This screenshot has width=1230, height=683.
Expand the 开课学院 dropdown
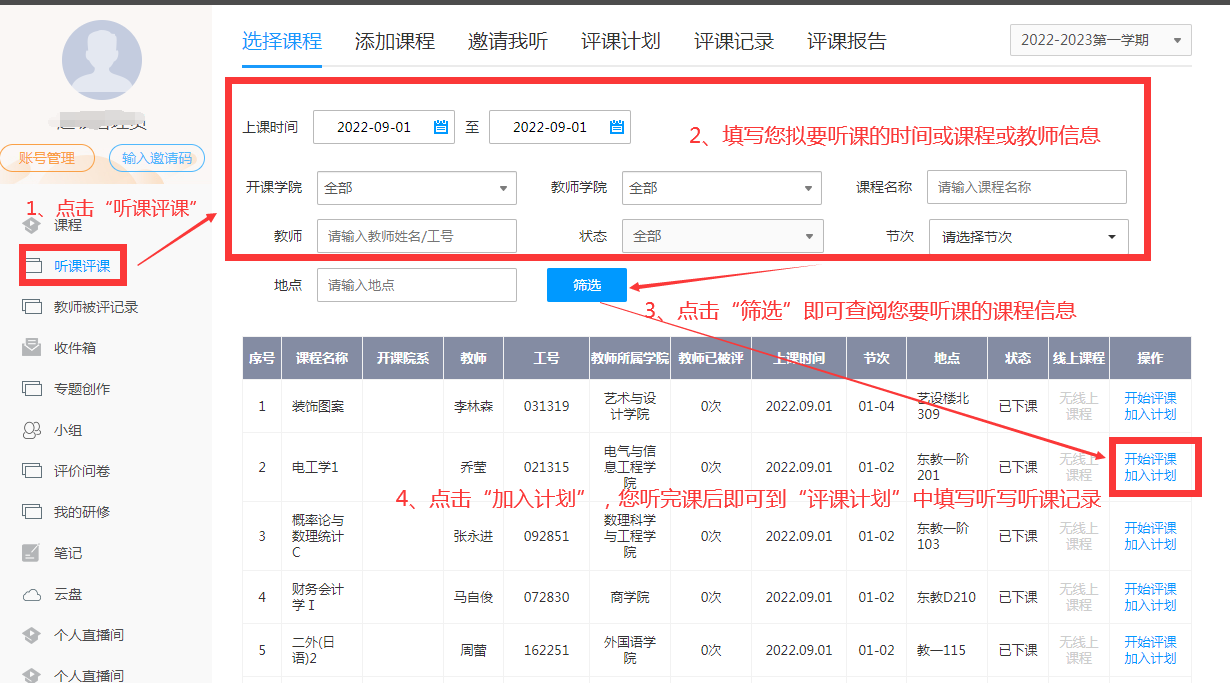[x=417, y=187]
